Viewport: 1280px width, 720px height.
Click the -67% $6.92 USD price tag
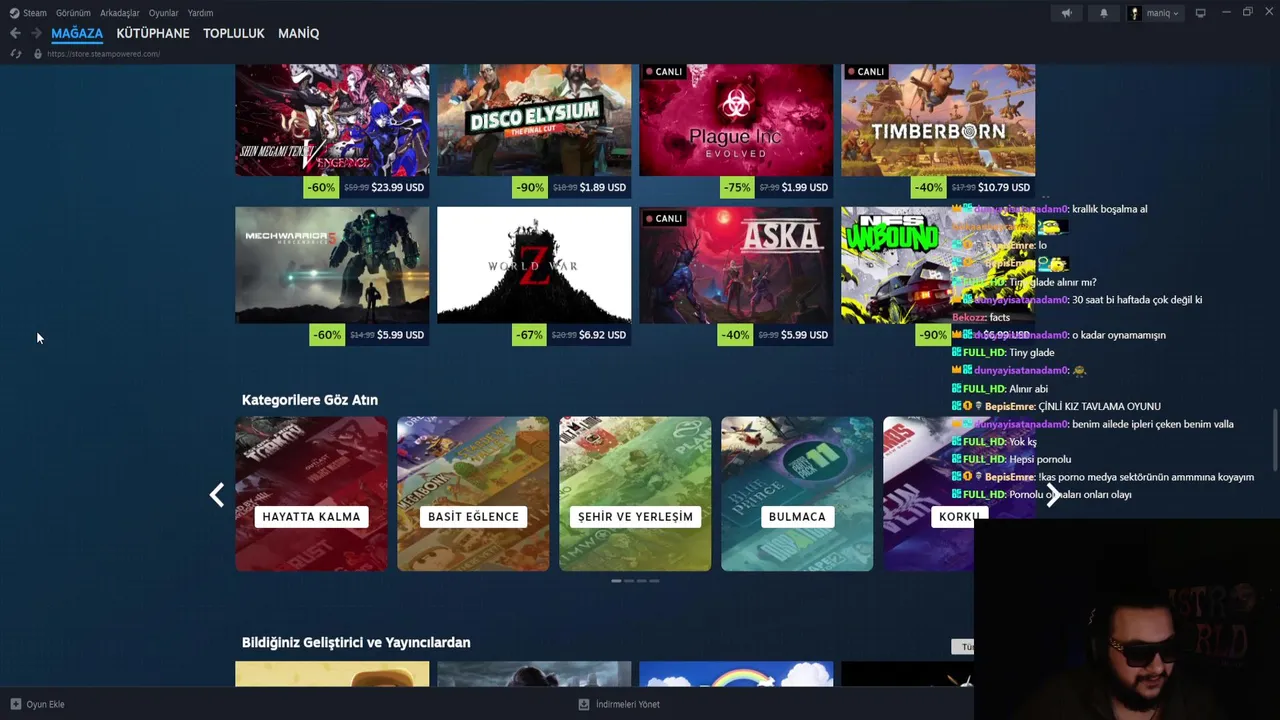pyautogui.click(x=570, y=335)
